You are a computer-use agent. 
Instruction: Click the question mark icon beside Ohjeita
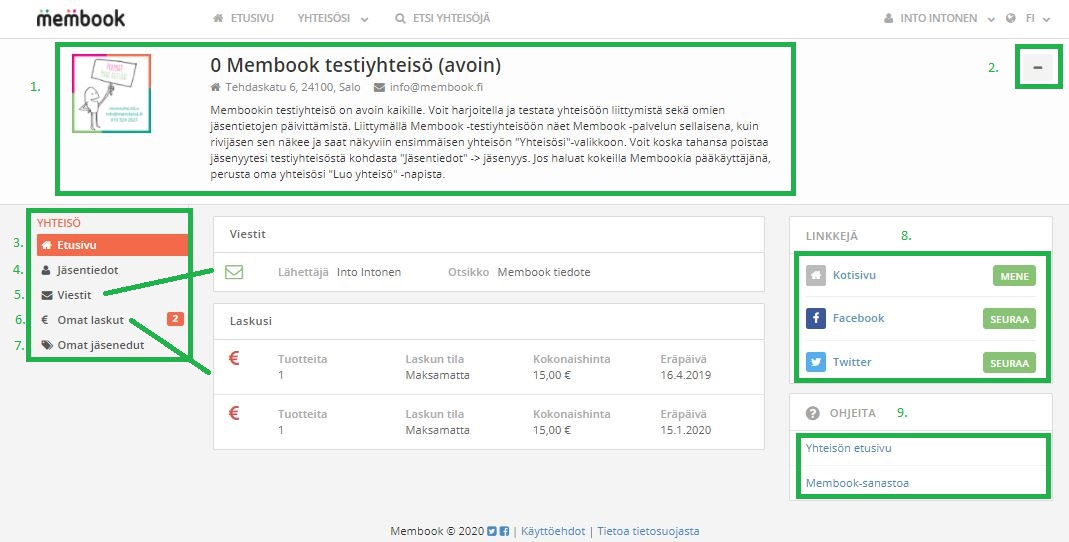(812, 413)
